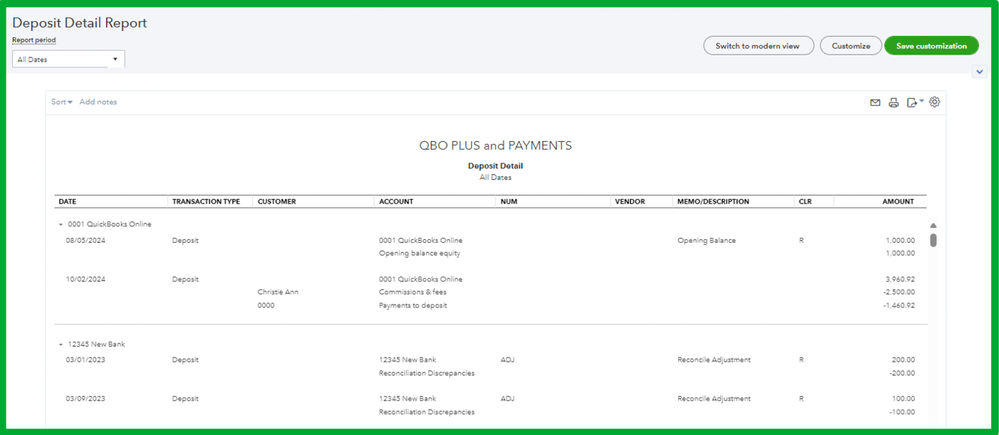The height and width of the screenshot is (435, 999).
Task: Click the NUM column header
Action: coord(508,201)
